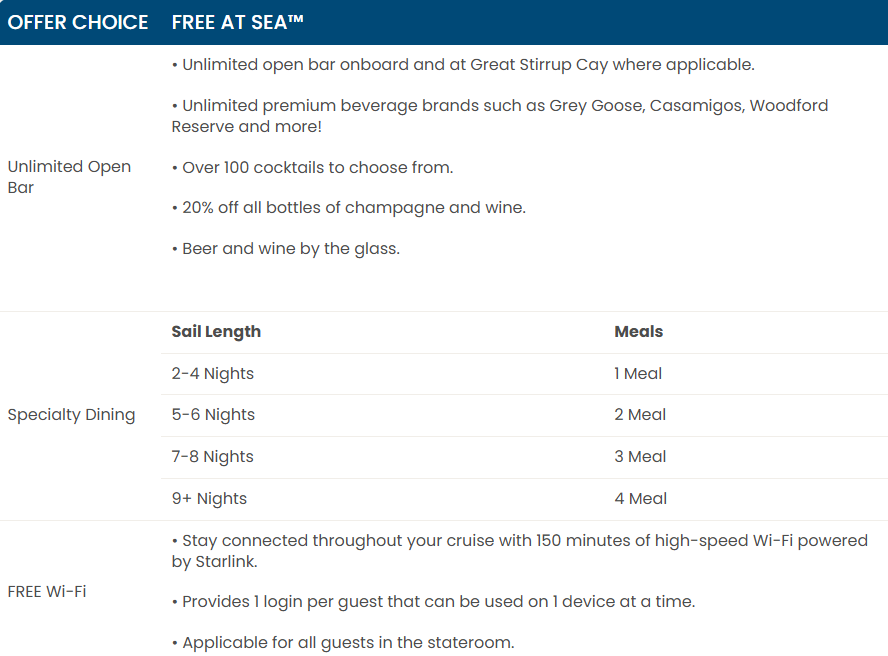Image resolution: width=888 pixels, height=656 pixels.
Task: Select the 2-4 Nights row
Action: point(524,374)
